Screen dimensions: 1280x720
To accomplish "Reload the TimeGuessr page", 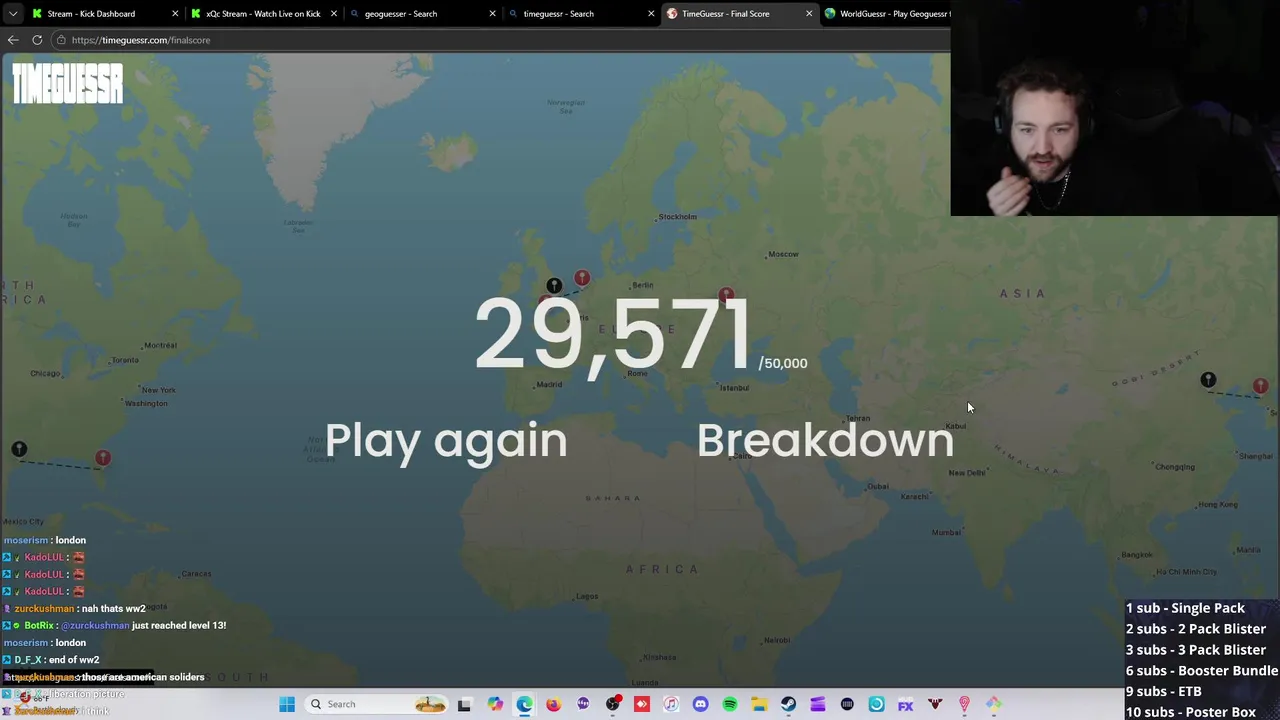I will [37, 40].
